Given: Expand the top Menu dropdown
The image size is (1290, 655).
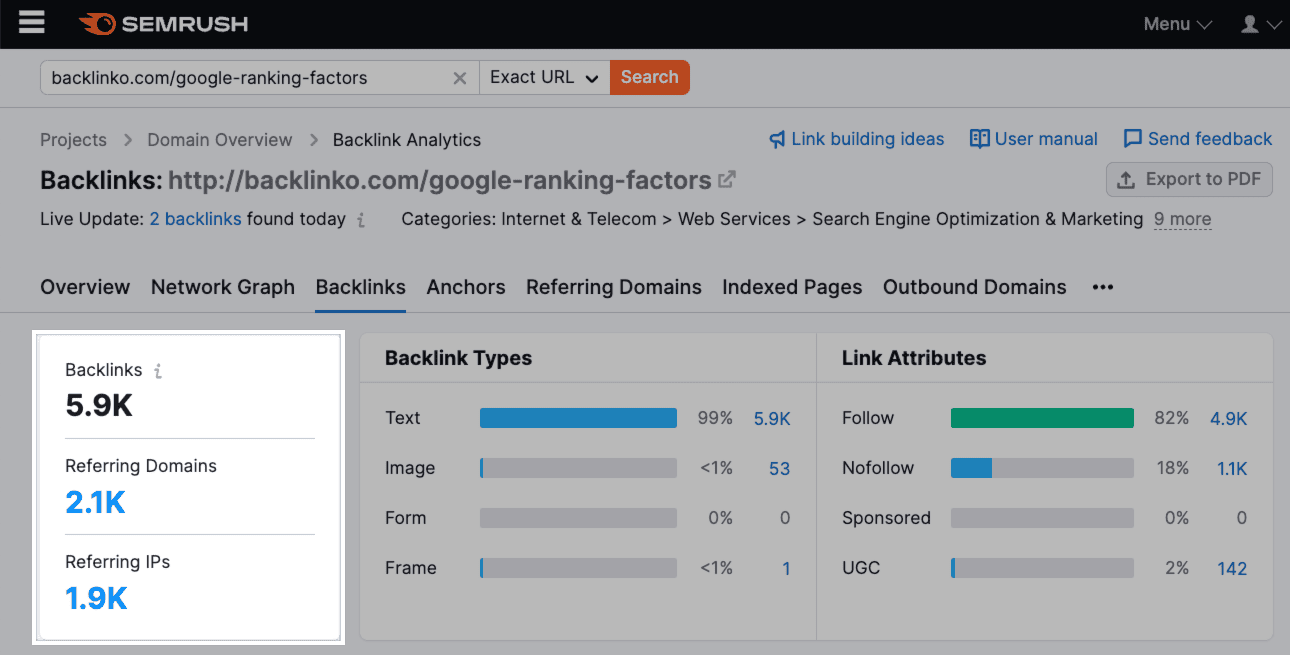Looking at the screenshot, I should (1178, 24).
